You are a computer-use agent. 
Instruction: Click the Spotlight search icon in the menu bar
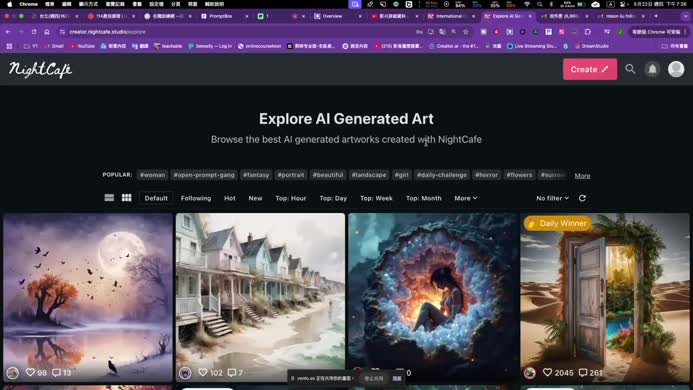click(x=539, y=4)
